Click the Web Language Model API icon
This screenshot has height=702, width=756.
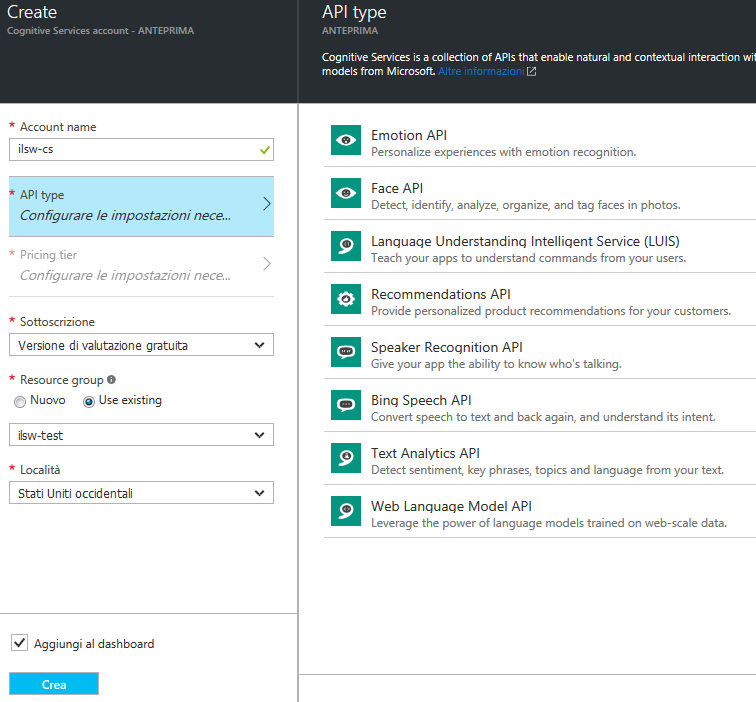coord(346,511)
